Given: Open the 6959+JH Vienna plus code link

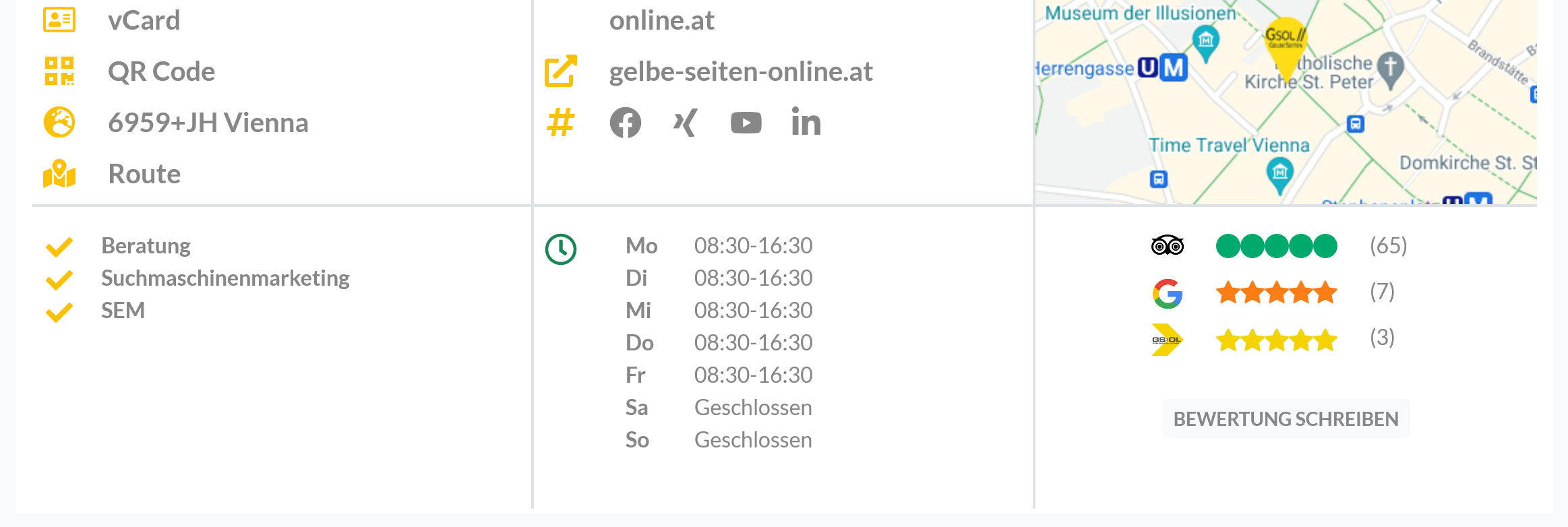Looking at the screenshot, I should coord(208,123).
